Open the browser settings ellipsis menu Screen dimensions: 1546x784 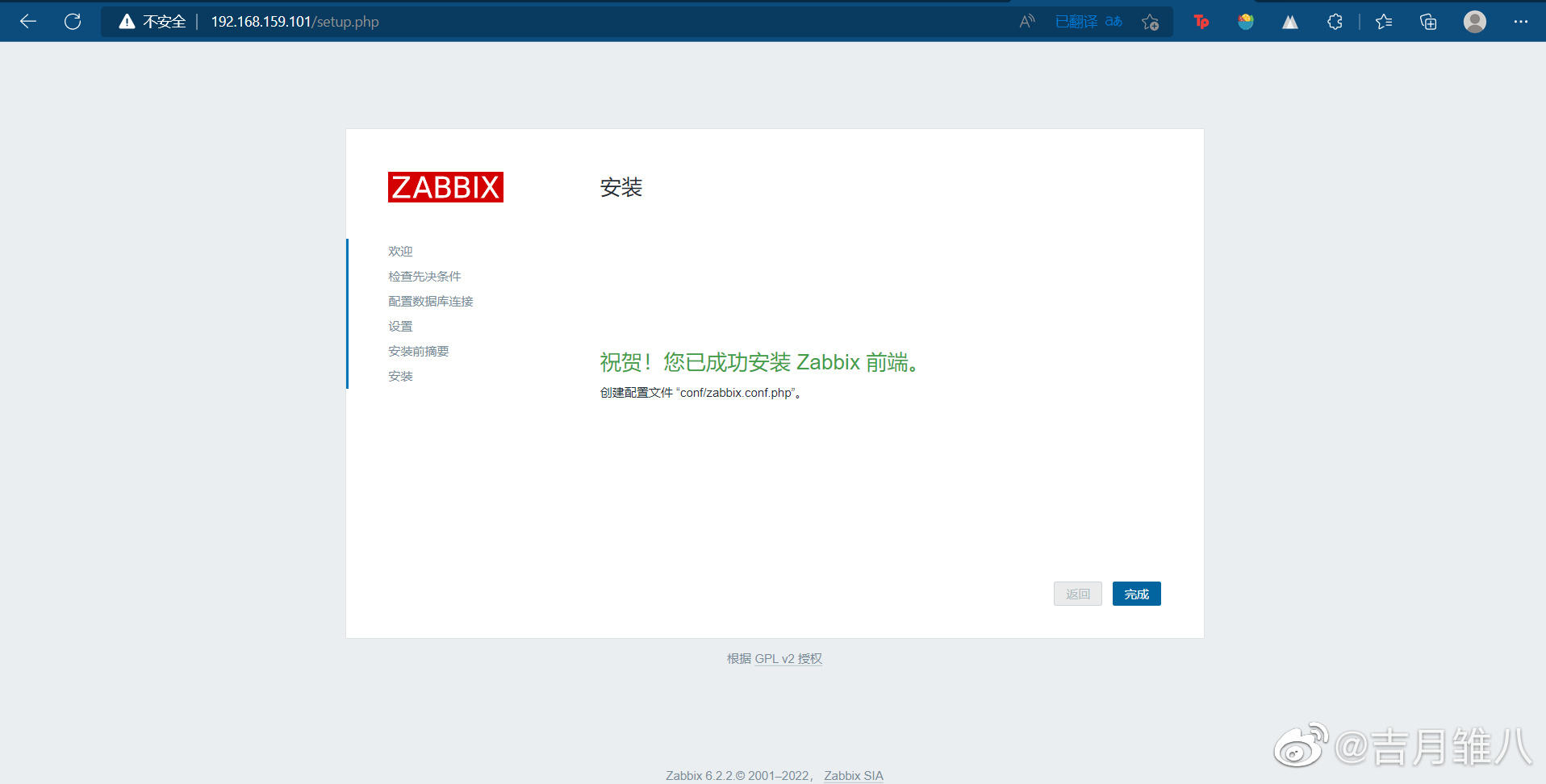(x=1521, y=22)
